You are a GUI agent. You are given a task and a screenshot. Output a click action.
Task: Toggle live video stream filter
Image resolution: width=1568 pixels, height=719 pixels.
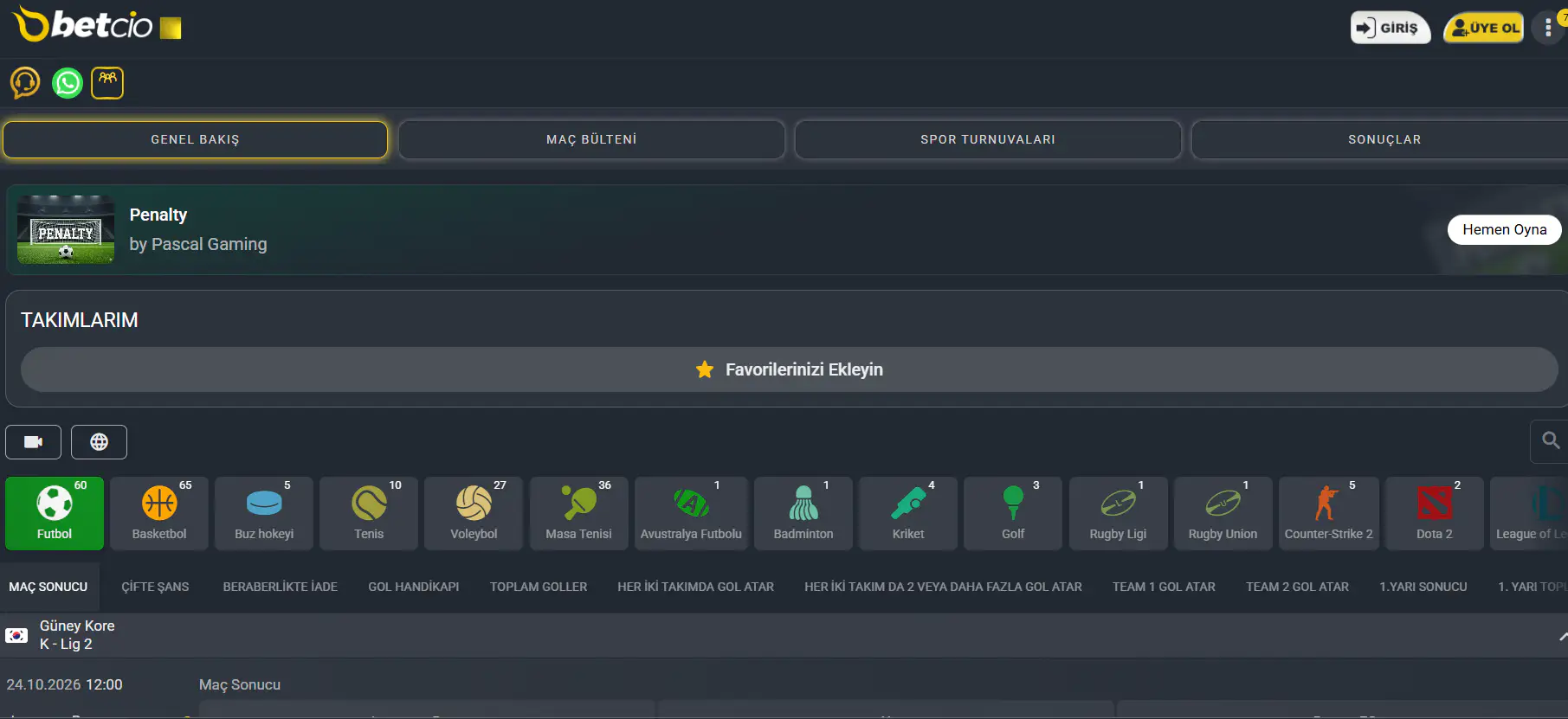[33, 442]
